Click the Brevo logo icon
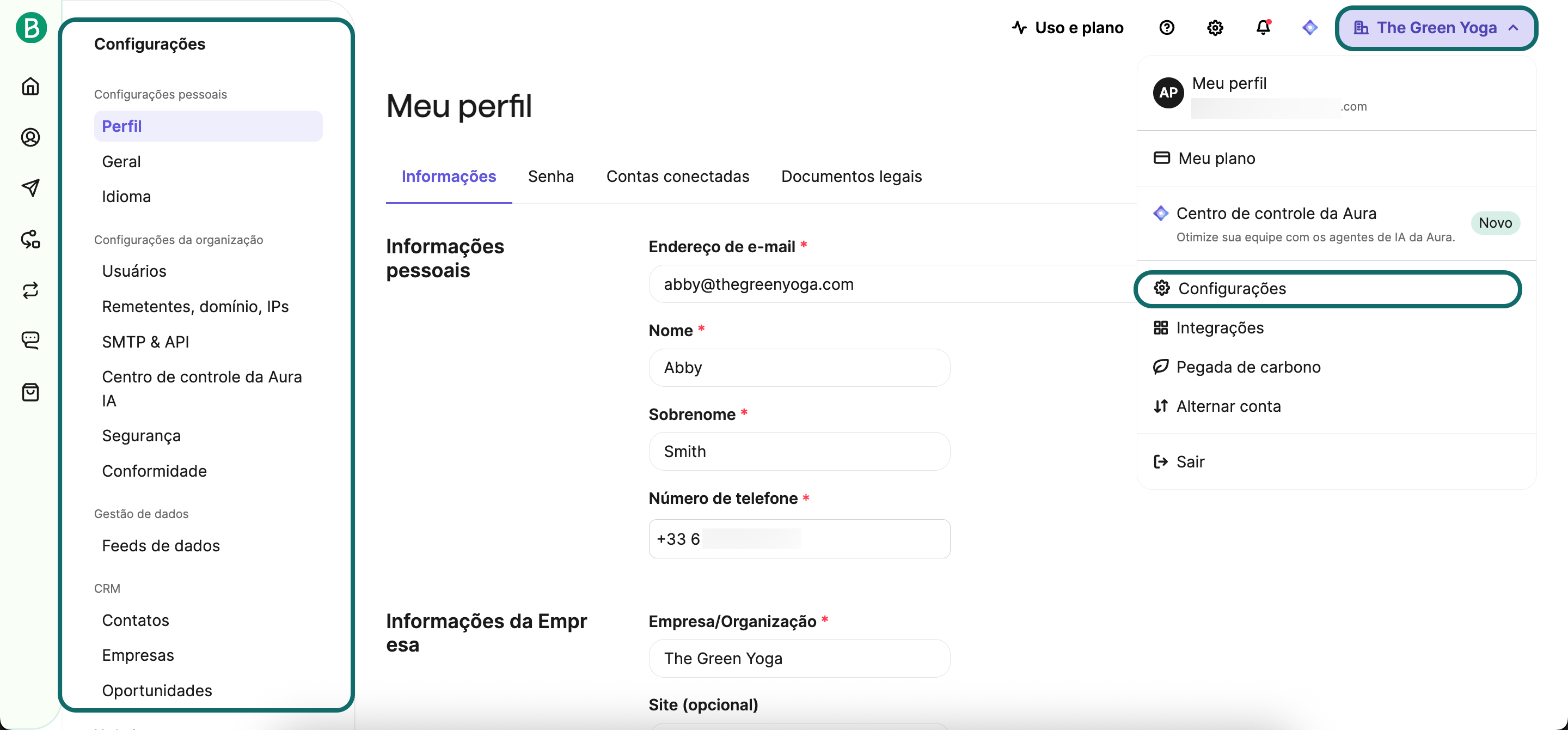The image size is (1568, 730). 30,28
